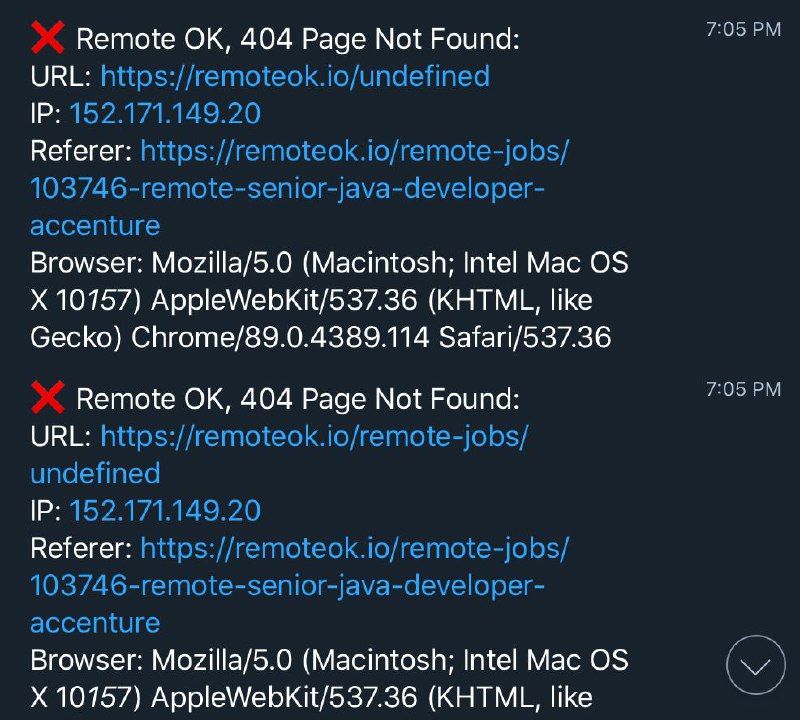Click the "Referer:" label in second message
The image size is (800, 720).
[82, 548]
